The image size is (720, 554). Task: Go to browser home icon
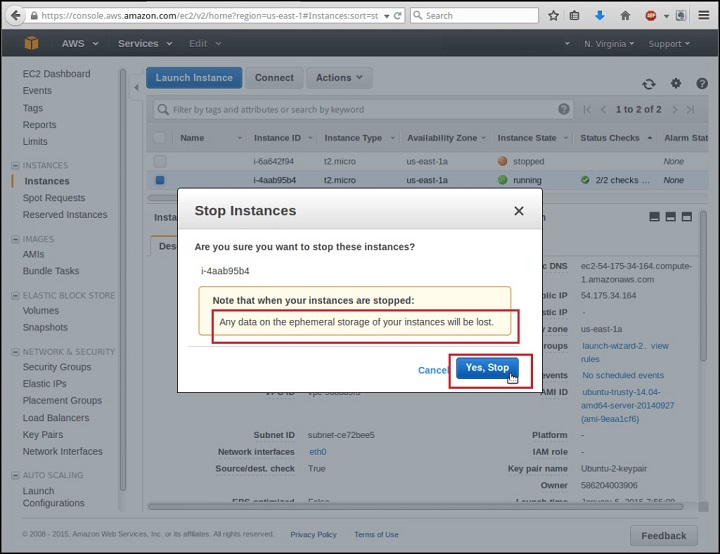coord(625,16)
